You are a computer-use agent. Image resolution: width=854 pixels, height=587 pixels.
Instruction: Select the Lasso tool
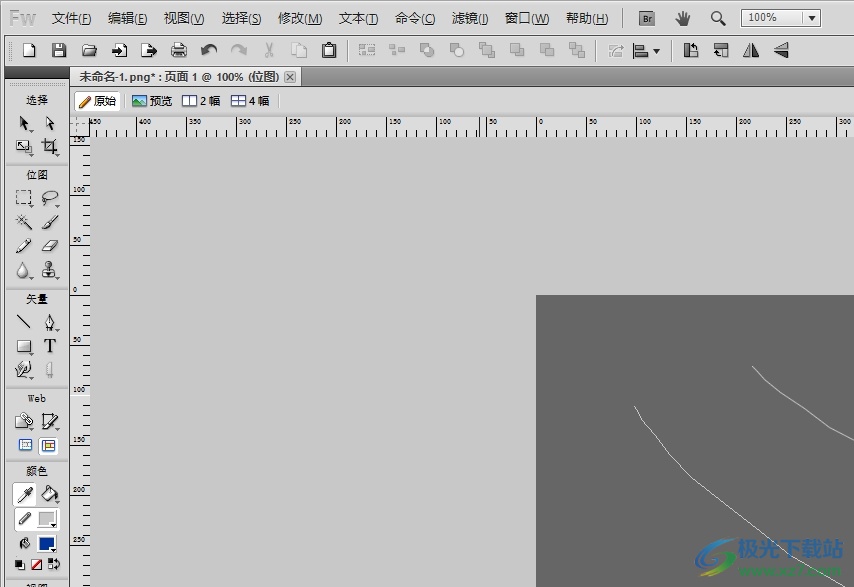click(50, 197)
